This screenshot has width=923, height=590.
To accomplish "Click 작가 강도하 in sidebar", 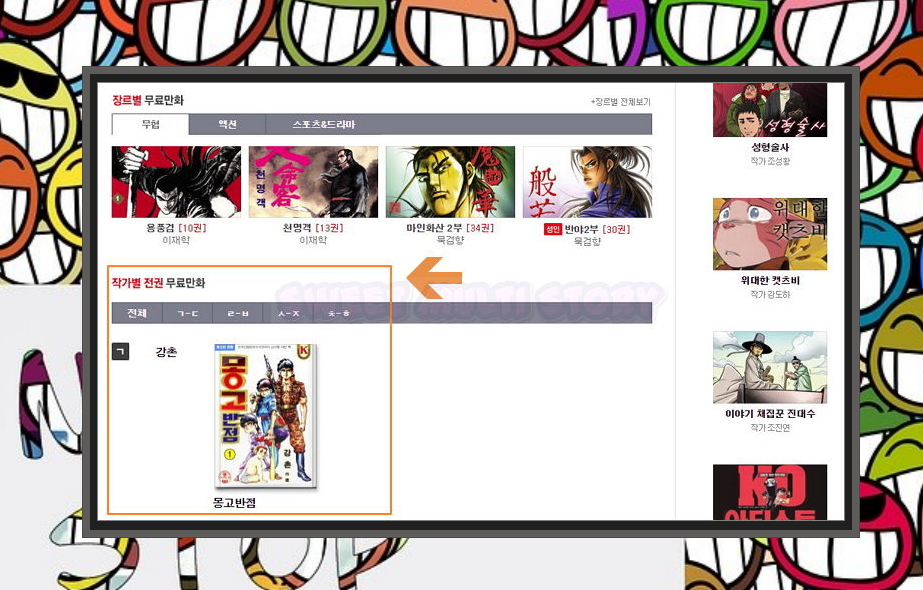I will click(770, 294).
